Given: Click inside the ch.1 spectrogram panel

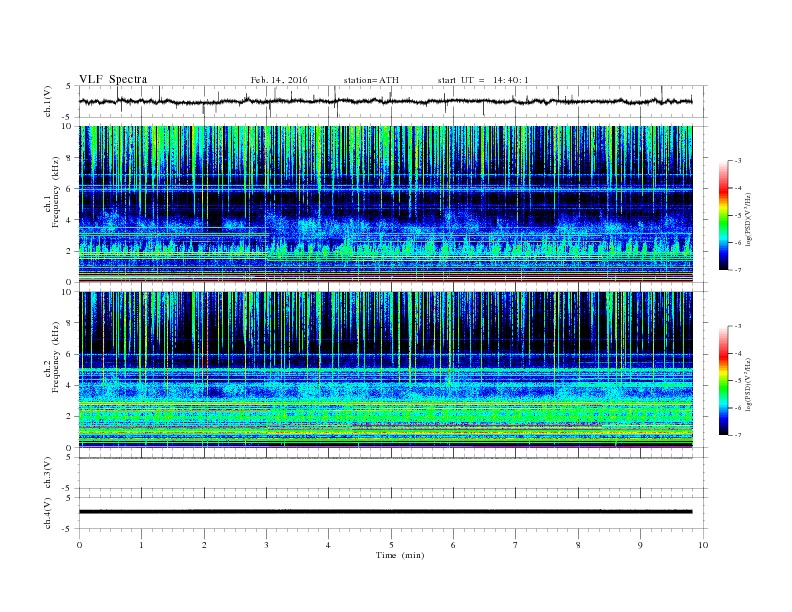Looking at the screenshot, I should coord(385,204).
